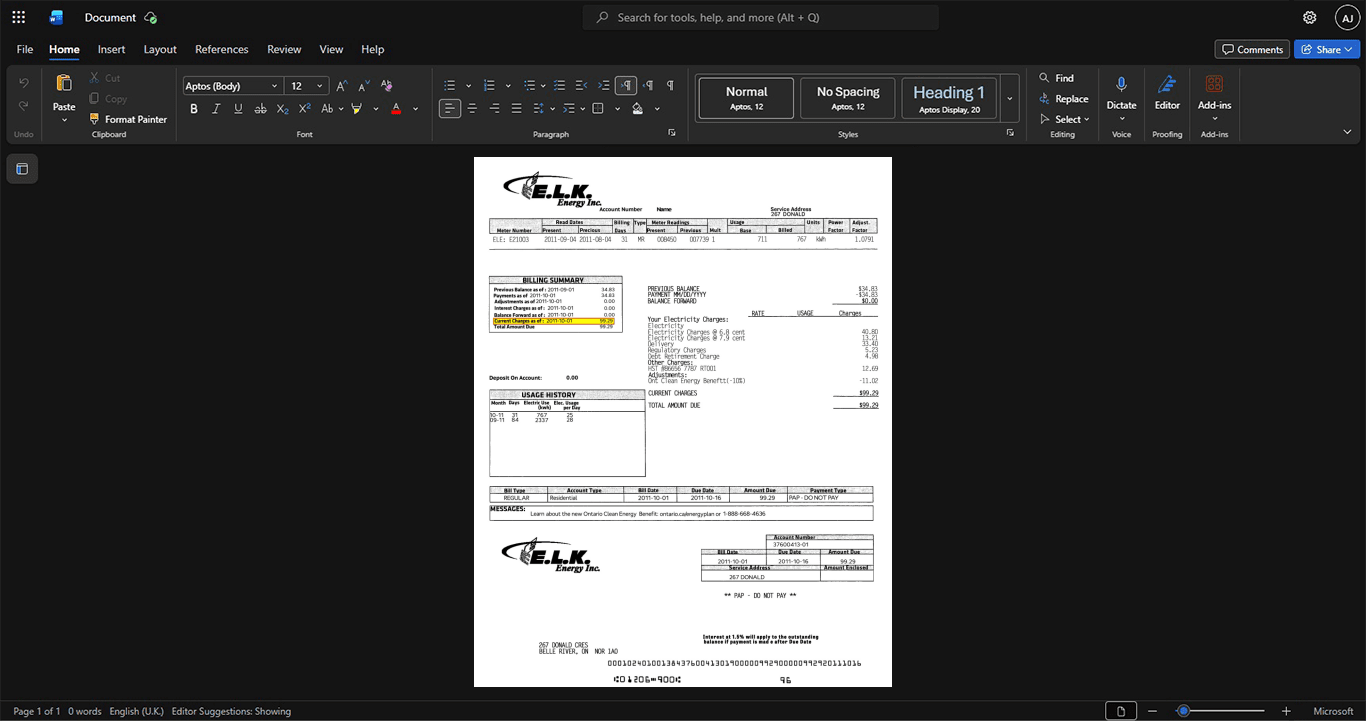
Task: Toggle Superscript formatting
Action: 304,108
